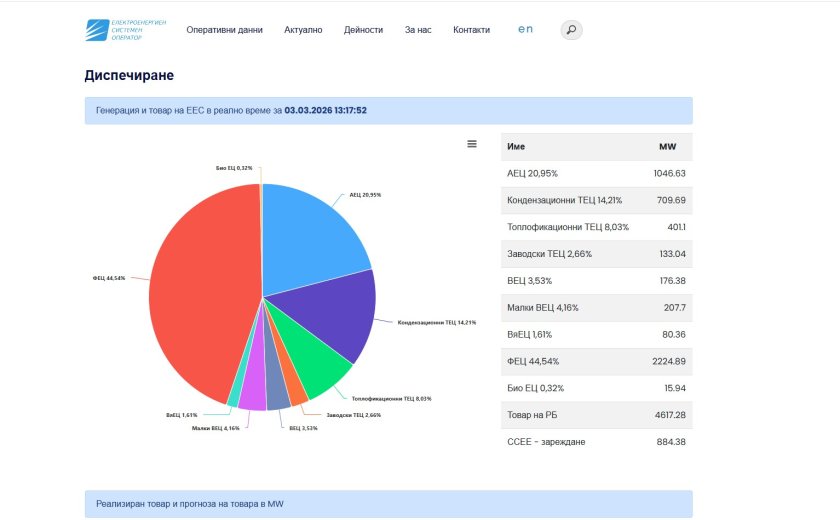This screenshot has width=840, height=520.
Task: Open the search magnifier icon
Action: [571, 30]
